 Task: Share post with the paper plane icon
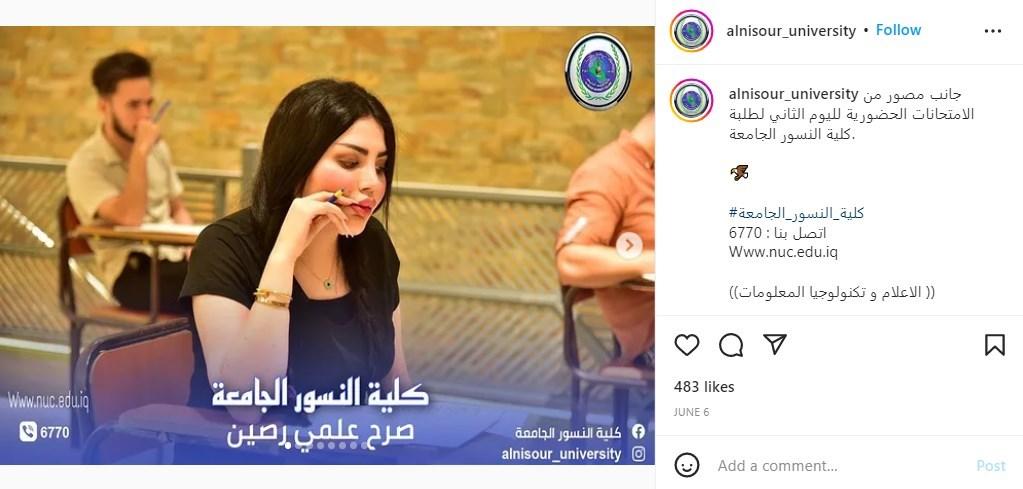click(774, 344)
